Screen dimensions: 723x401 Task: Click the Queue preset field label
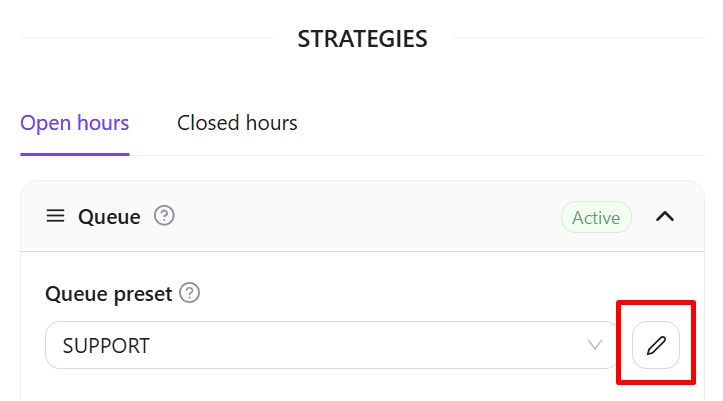[109, 294]
